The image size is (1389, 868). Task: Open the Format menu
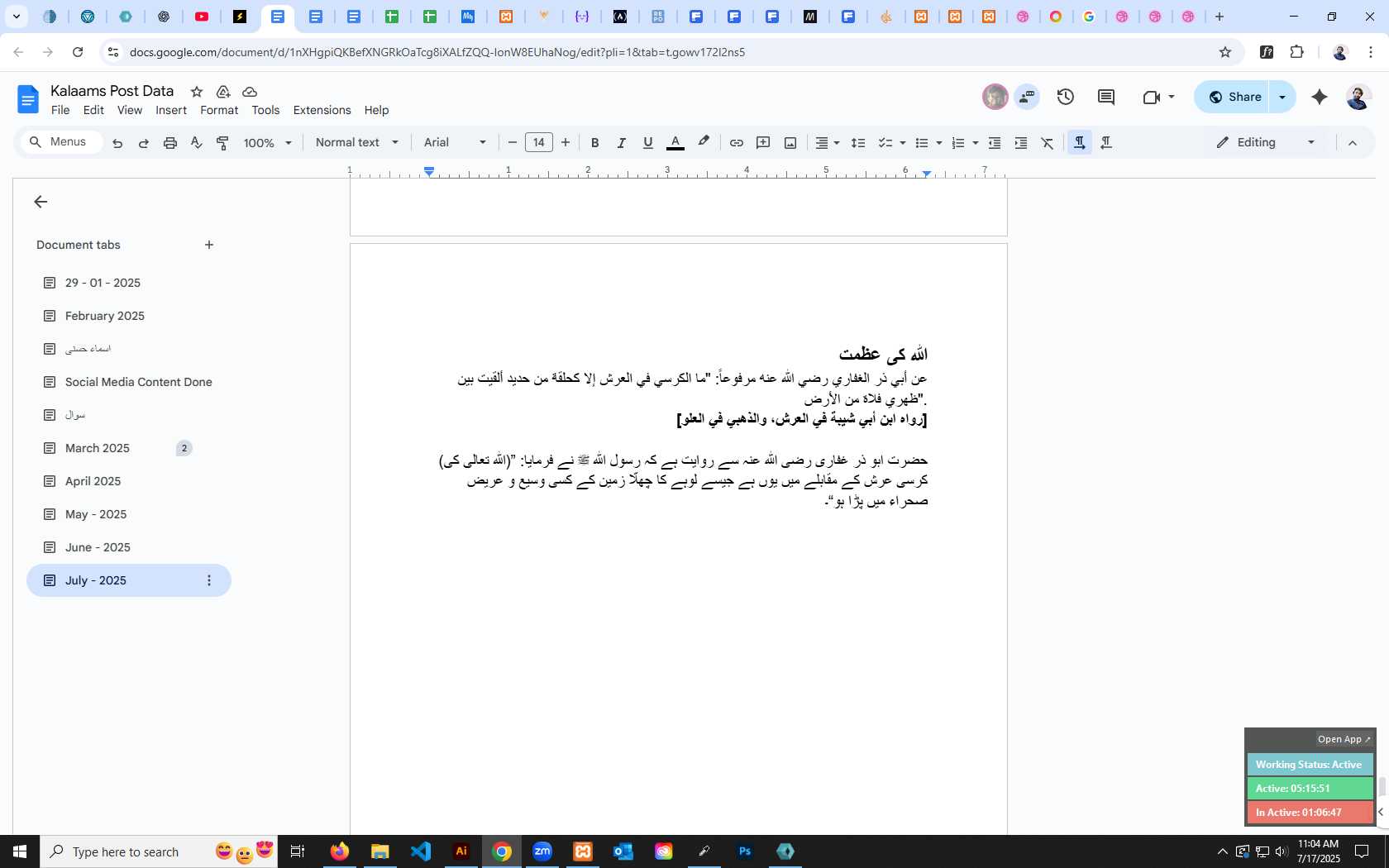(219, 110)
